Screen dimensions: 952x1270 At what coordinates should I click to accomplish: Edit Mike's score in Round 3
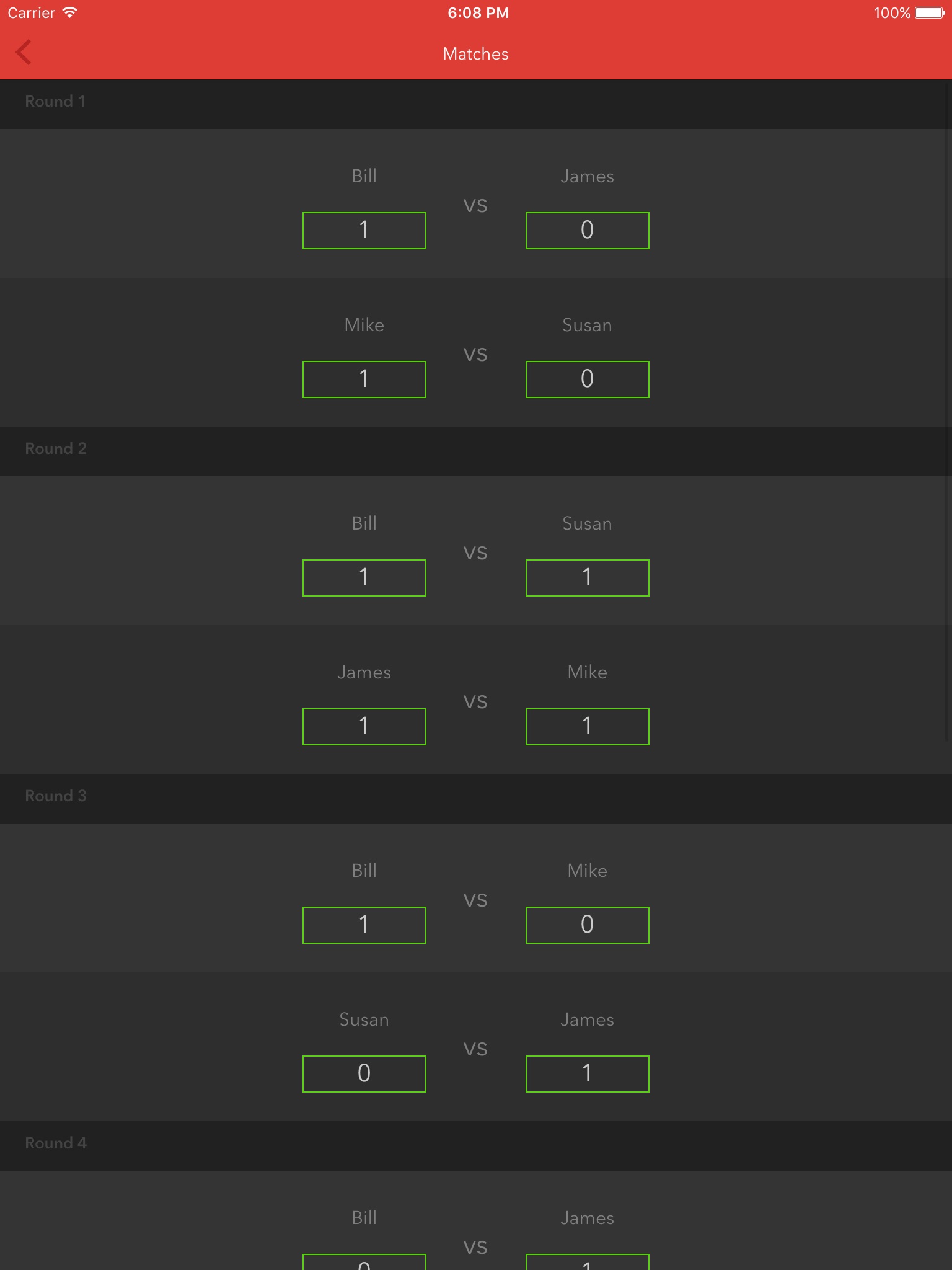tap(587, 925)
